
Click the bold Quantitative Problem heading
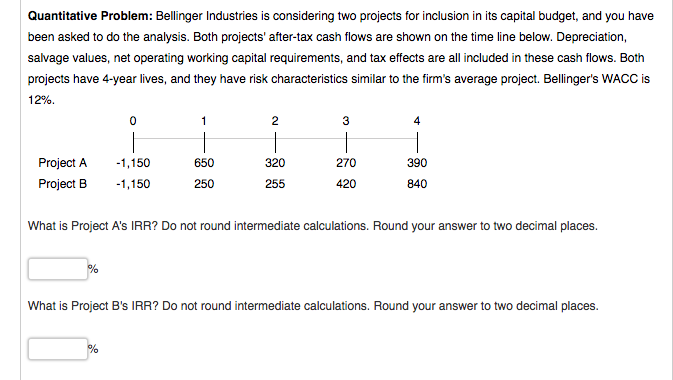pos(90,16)
